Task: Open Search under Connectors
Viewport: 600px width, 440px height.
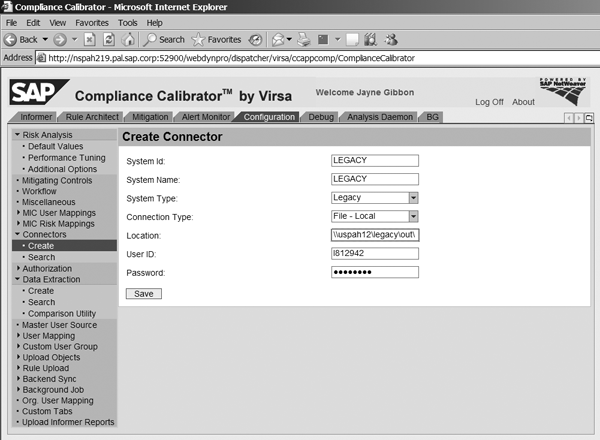Action: tap(41, 257)
